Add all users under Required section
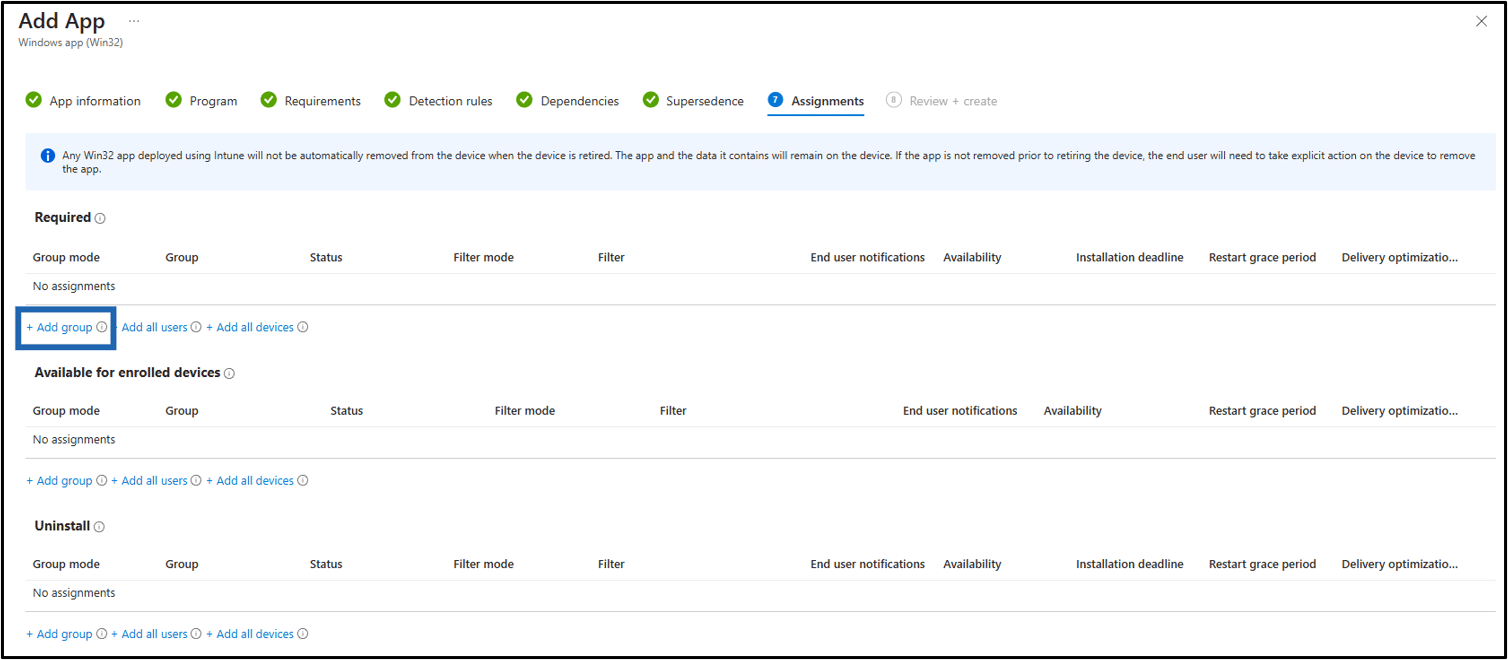 click(x=154, y=327)
